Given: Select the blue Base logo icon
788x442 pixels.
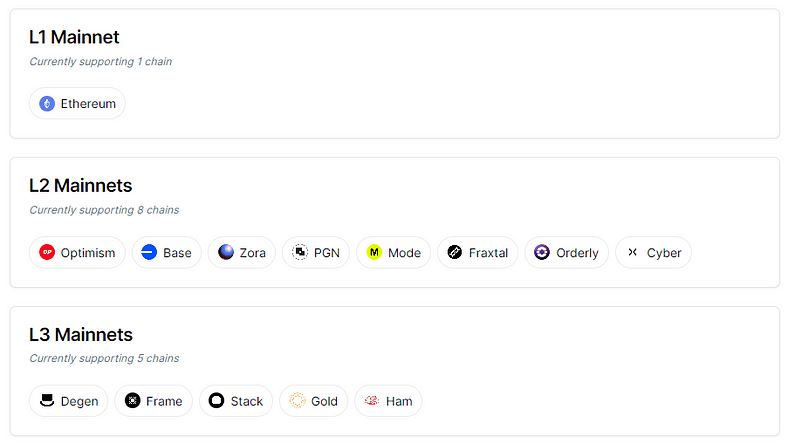Looking at the screenshot, I should pyautogui.click(x=149, y=252).
